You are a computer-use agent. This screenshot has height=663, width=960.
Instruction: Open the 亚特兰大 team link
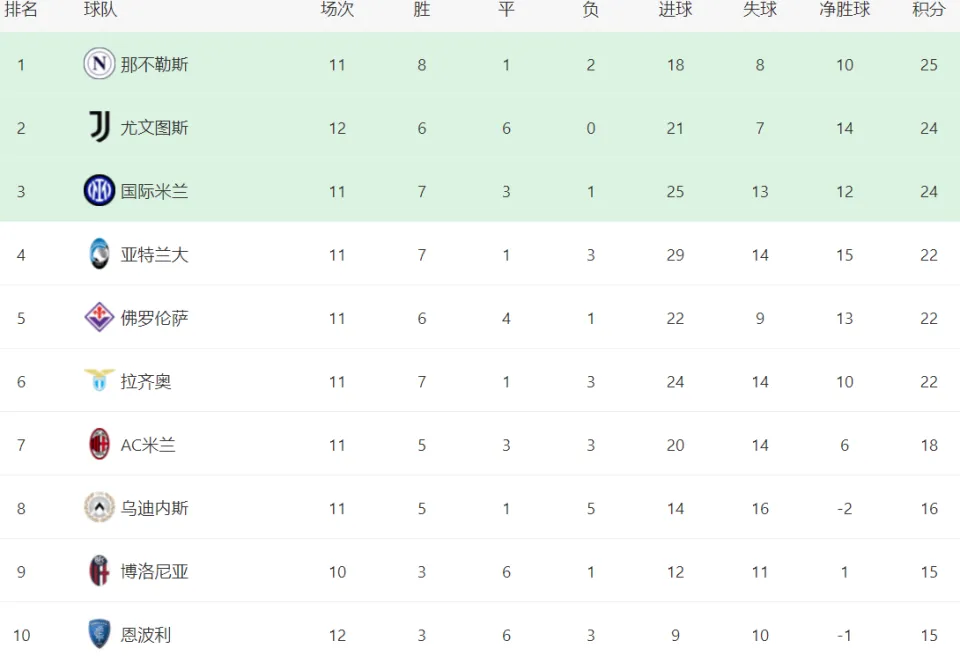tap(154, 255)
